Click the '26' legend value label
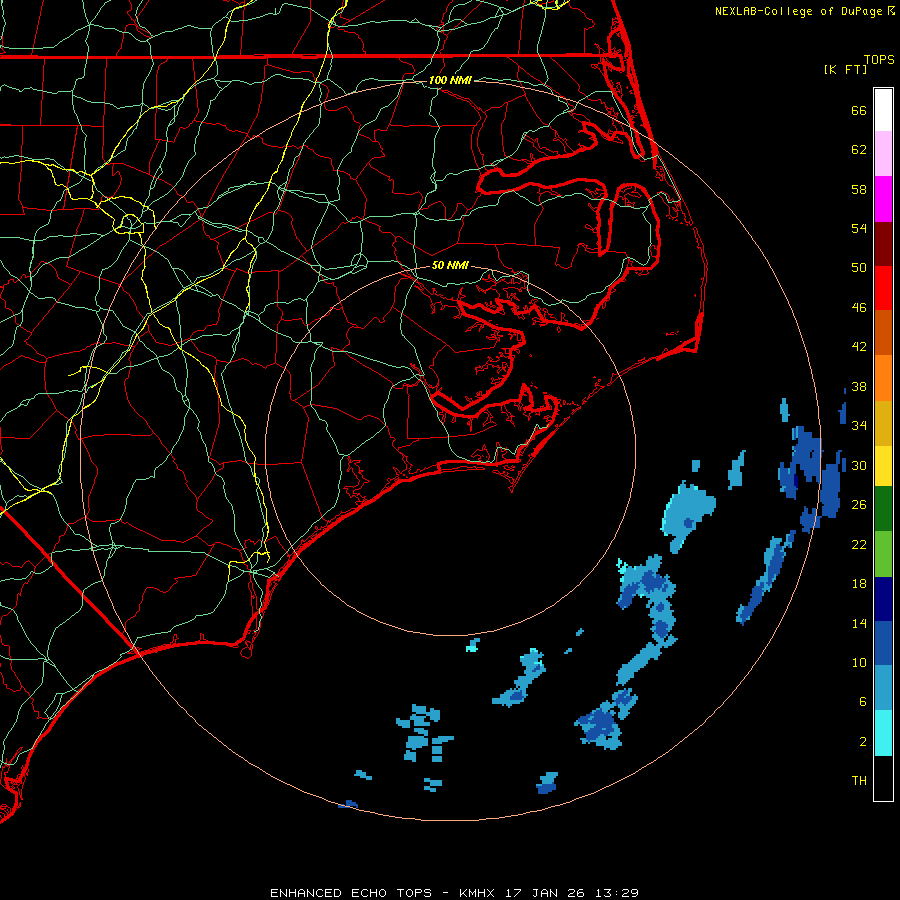The width and height of the screenshot is (900, 900). coord(859,505)
